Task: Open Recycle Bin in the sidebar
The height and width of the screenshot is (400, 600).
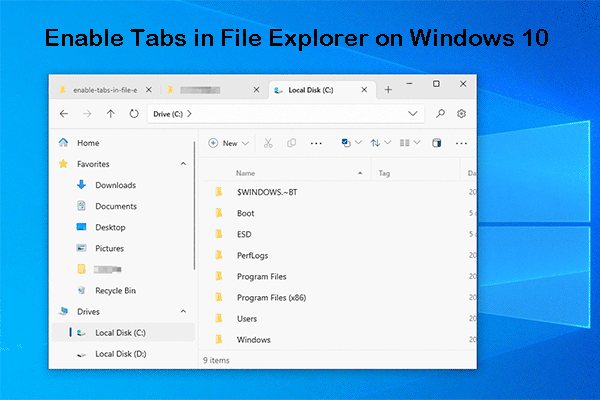Action: (116, 291)
